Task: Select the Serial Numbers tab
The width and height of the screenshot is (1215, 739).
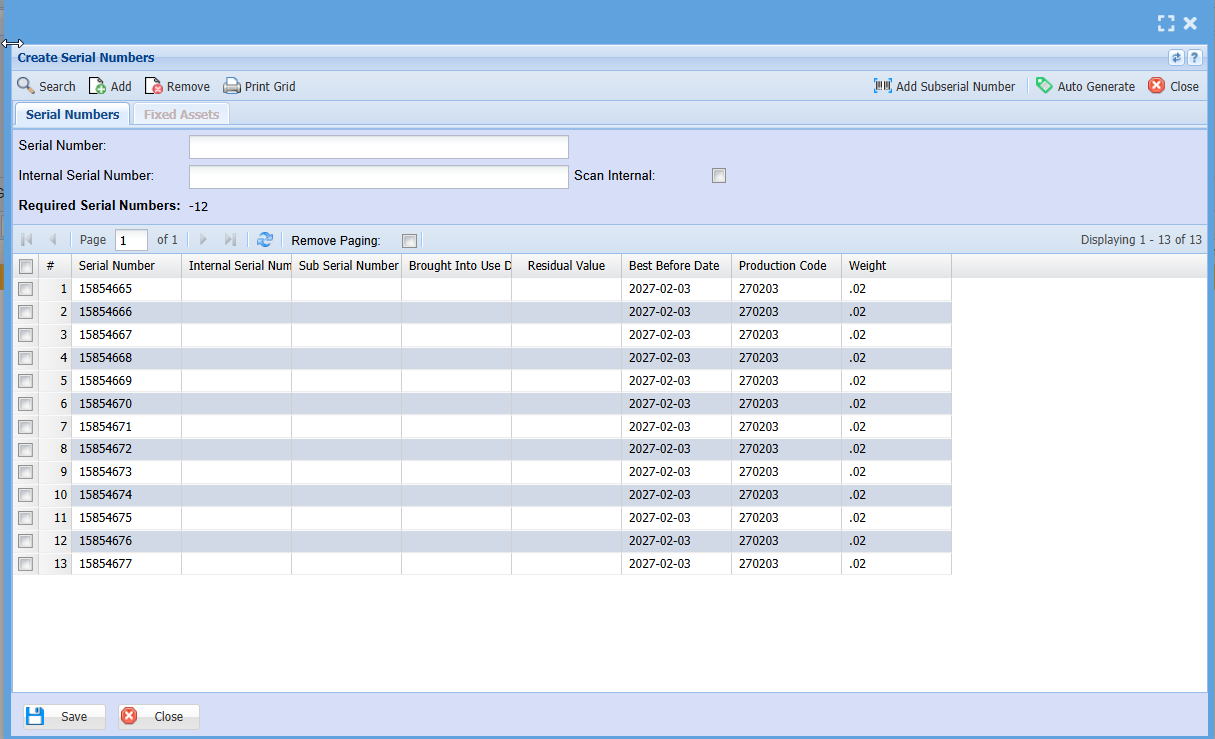Action: (x=72, y=114)
